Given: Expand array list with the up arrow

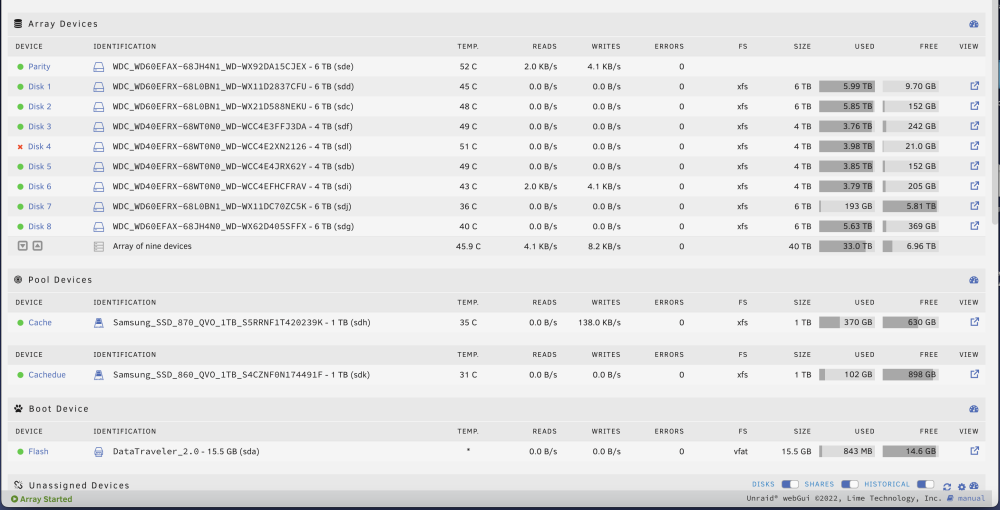Looking at the screenshot, I should click(x=38, y=245).
